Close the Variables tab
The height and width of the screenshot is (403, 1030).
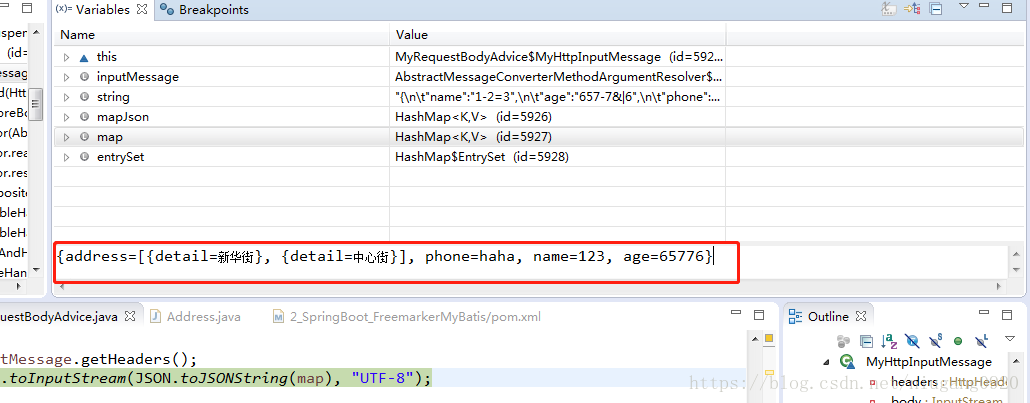143,9
